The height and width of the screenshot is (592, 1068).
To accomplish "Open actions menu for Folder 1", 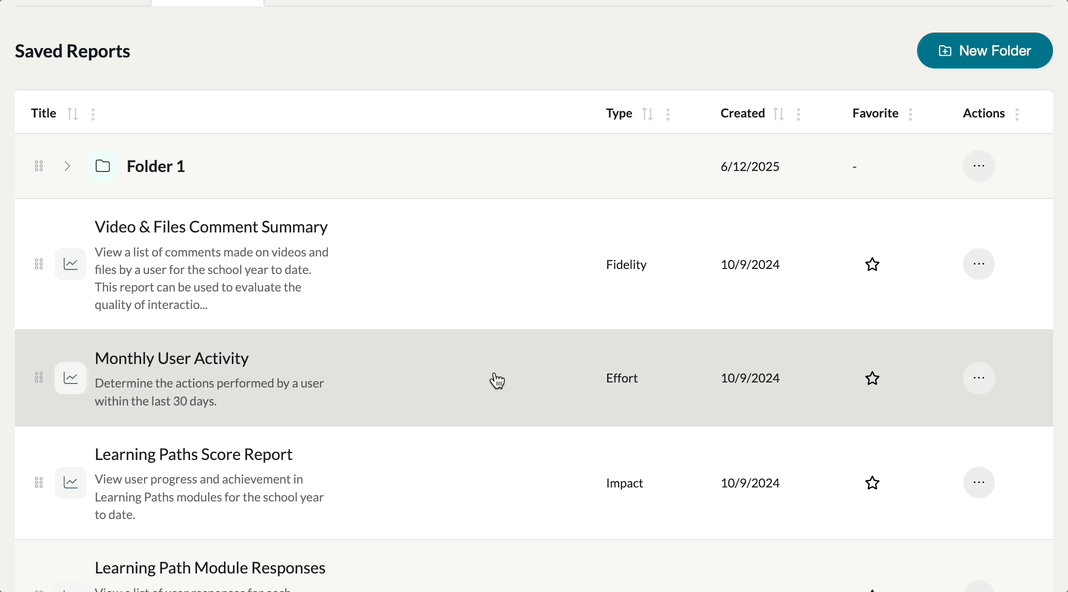I will [x=978, y=166].
